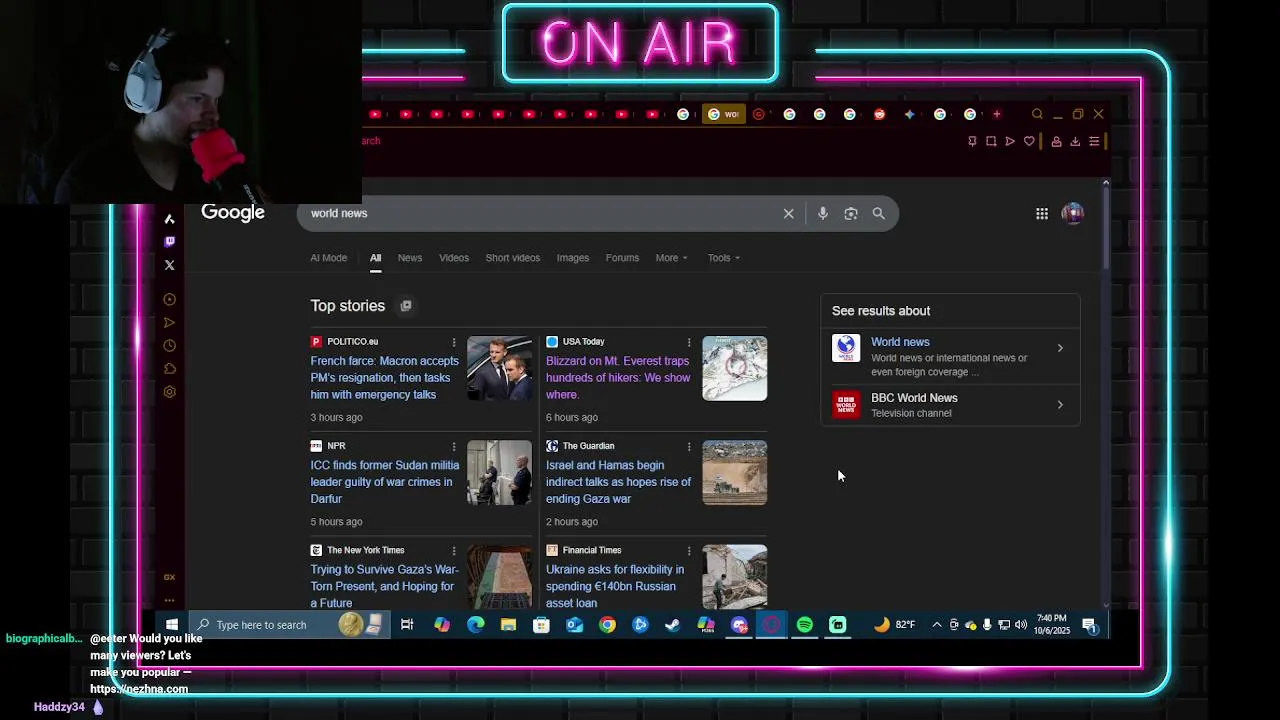Image resolution: width=1280 pixels, height=720 pixels.
Task: Open 'Ukraine asks for flexibility' story
Action: click(615, 586)
